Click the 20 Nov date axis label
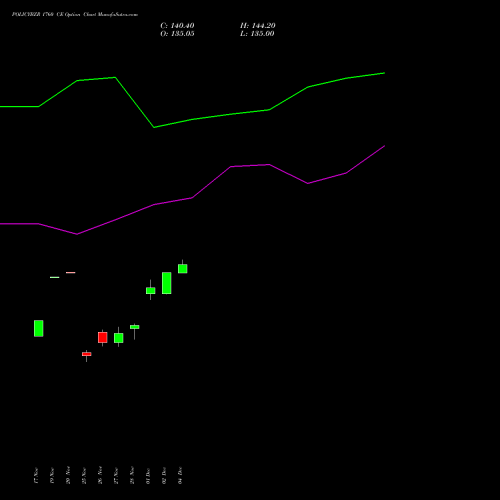 click(x=68, y=475)
